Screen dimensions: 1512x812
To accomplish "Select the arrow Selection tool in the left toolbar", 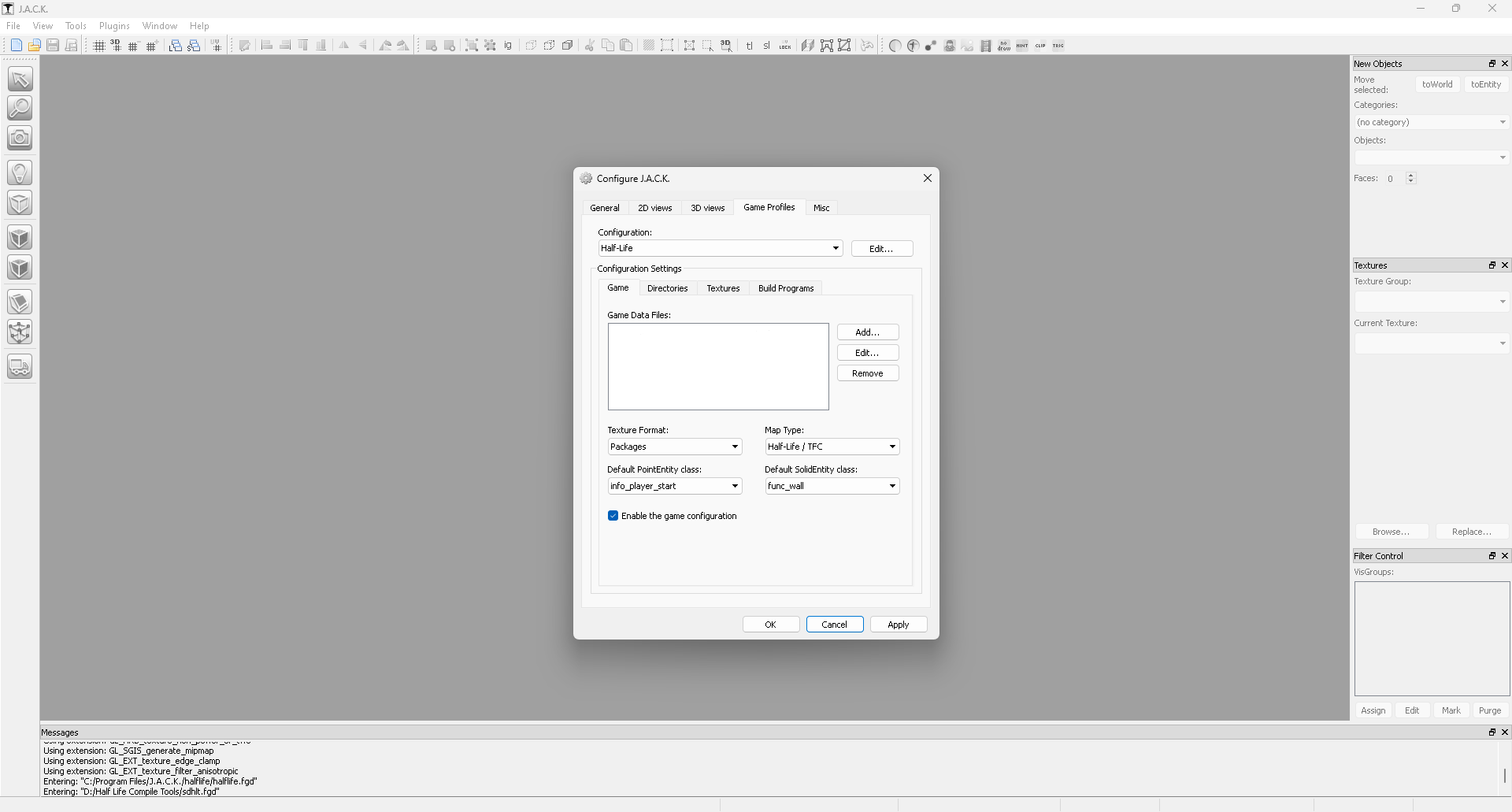I will (x=20, y=79).
